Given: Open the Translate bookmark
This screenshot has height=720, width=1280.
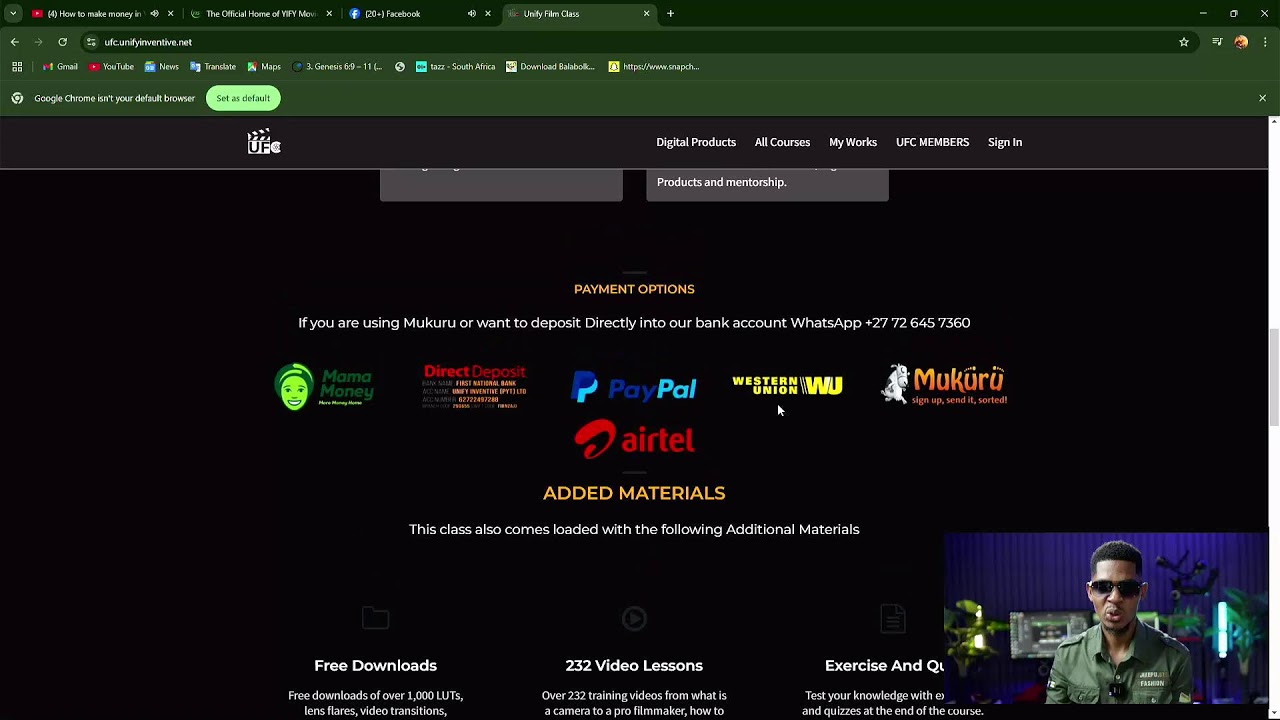Looking at the screenshot, I should point(213,67).
